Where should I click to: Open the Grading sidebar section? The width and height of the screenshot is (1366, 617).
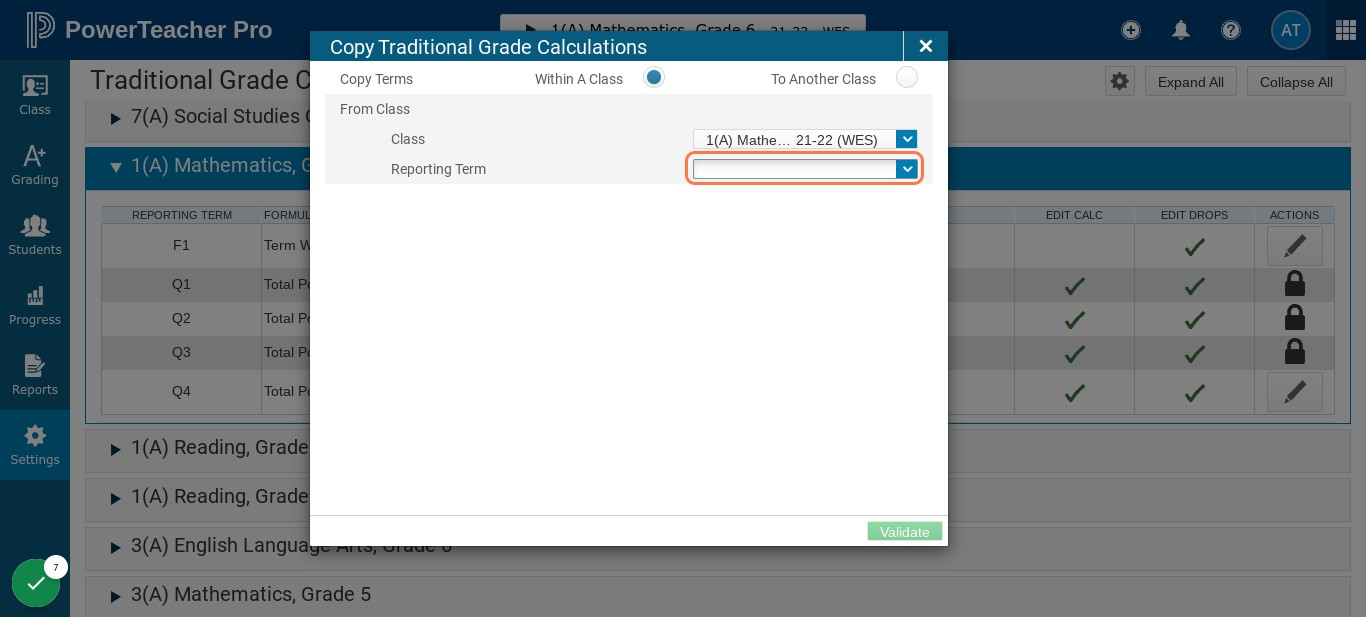click(x=35, y=165)
